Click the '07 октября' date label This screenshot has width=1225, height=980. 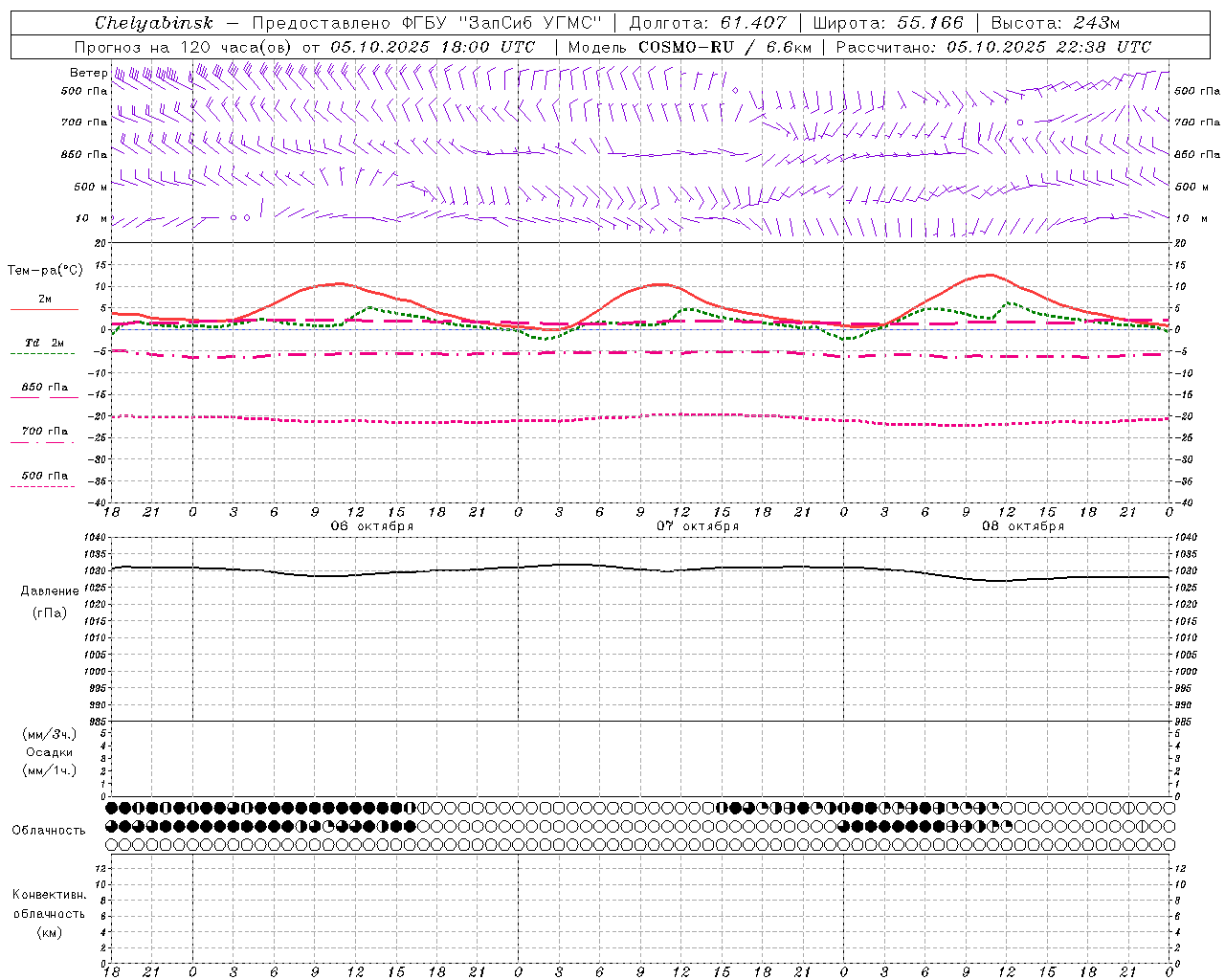point(698,526)
